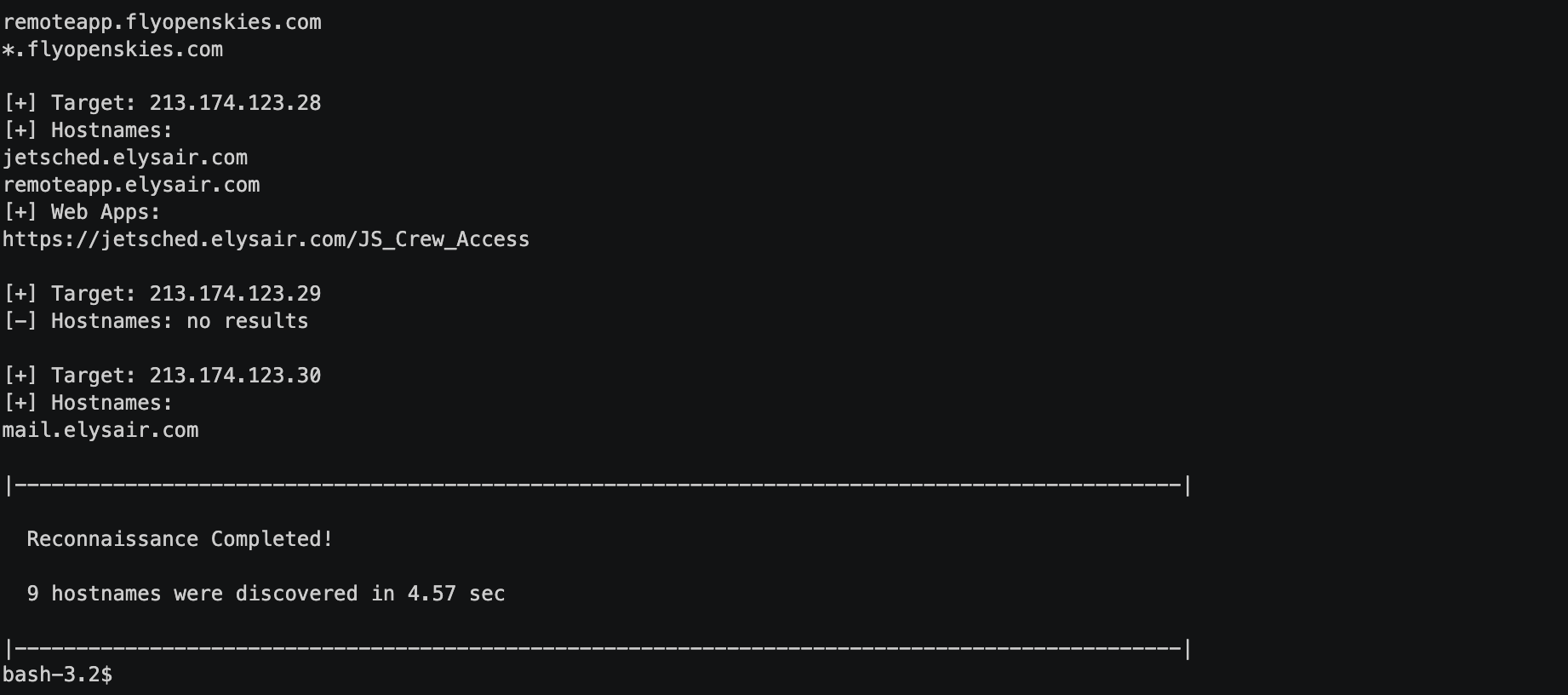The height and width of the screenshot is (695, 1568).
Task: Click the "Hostnames: no results" text
Action: click(180, 321)
